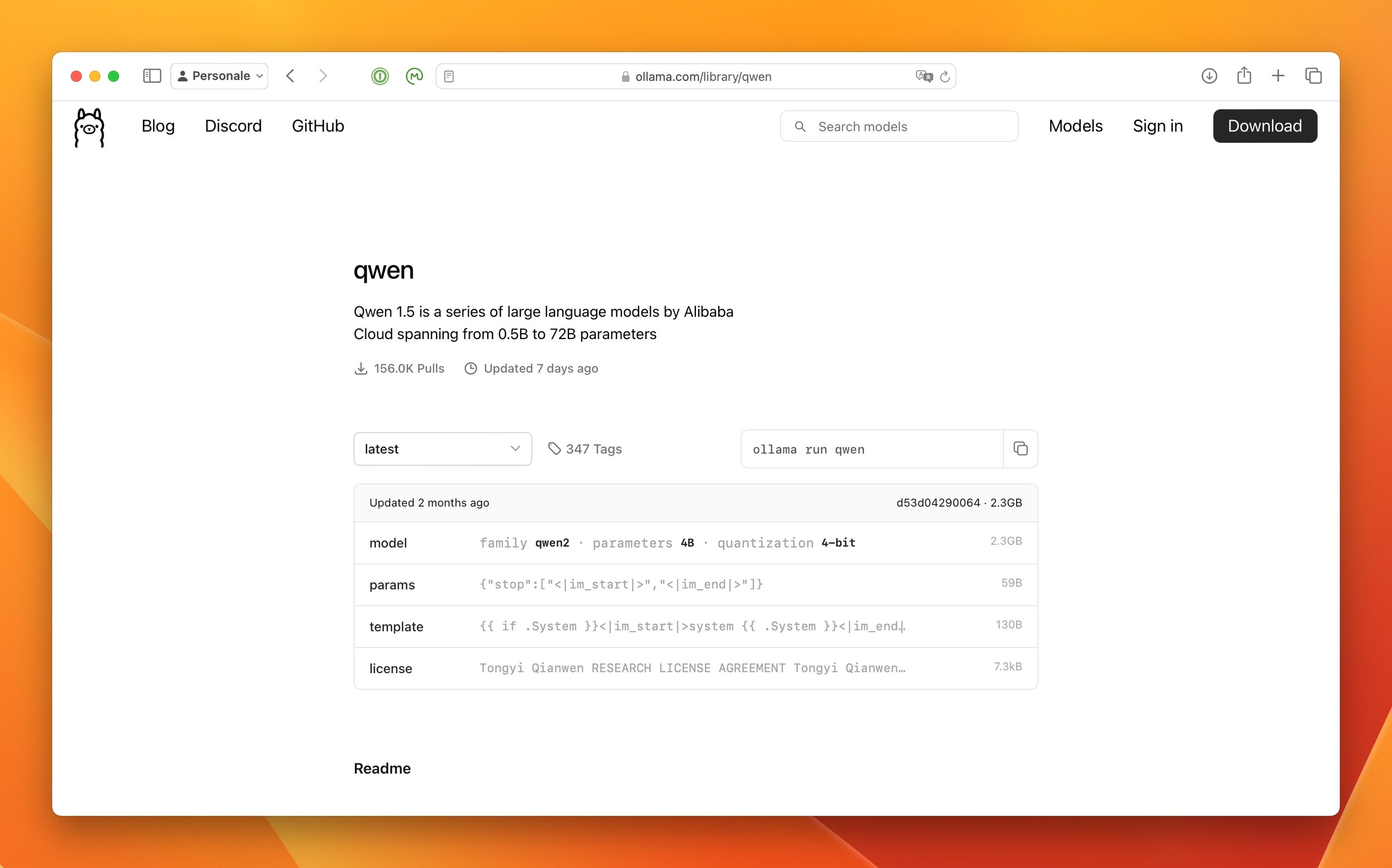Click the translate page icon
The width and height of the screenshot is (1392, 868).
click(x=924, y=76)
